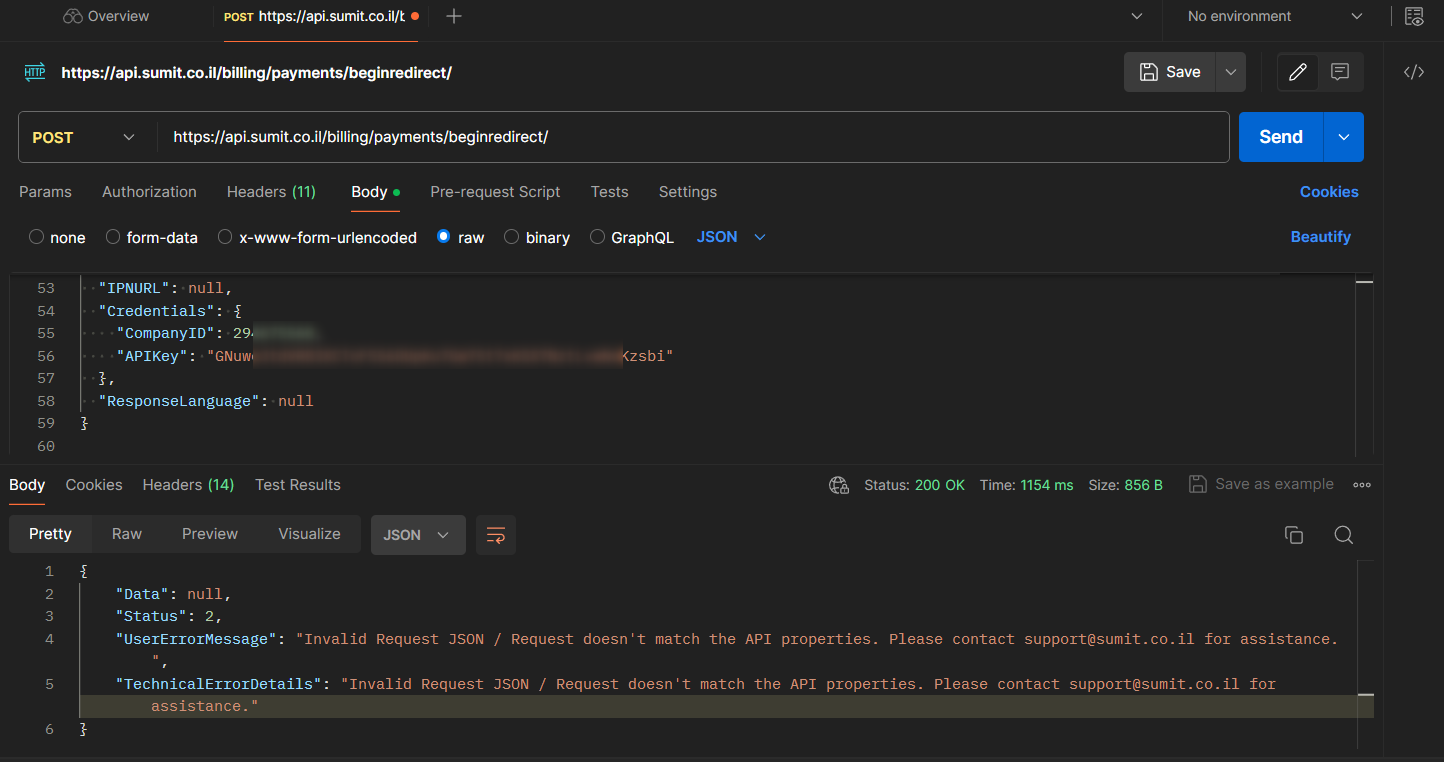Select the raw body type
This screenshot has height=762, width=1444.
[460, 237]
